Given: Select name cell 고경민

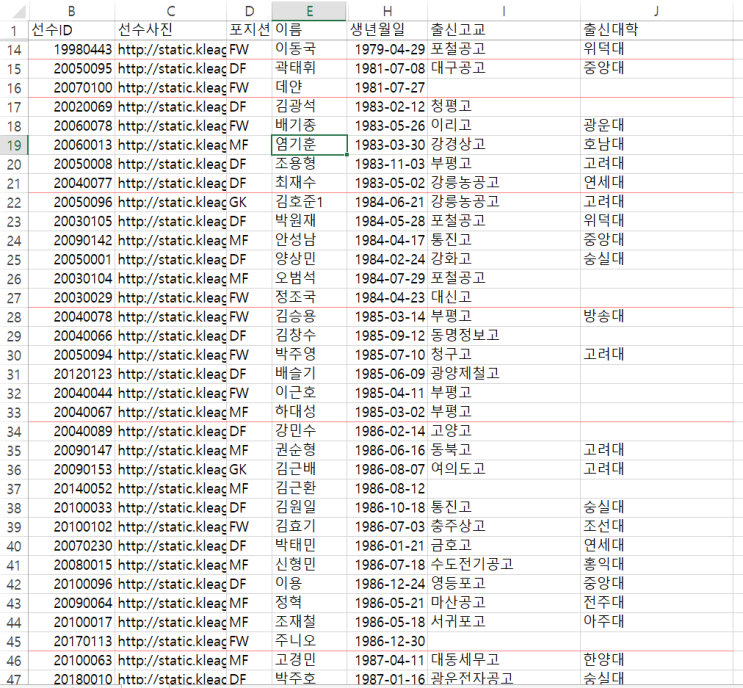Looking at the screenshot, I should click(309, 660).
